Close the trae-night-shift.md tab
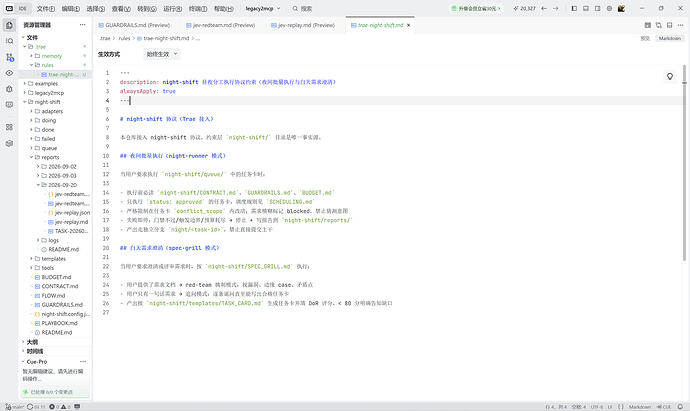This screenshot has height=411, width=690. [x=408, y=25]
